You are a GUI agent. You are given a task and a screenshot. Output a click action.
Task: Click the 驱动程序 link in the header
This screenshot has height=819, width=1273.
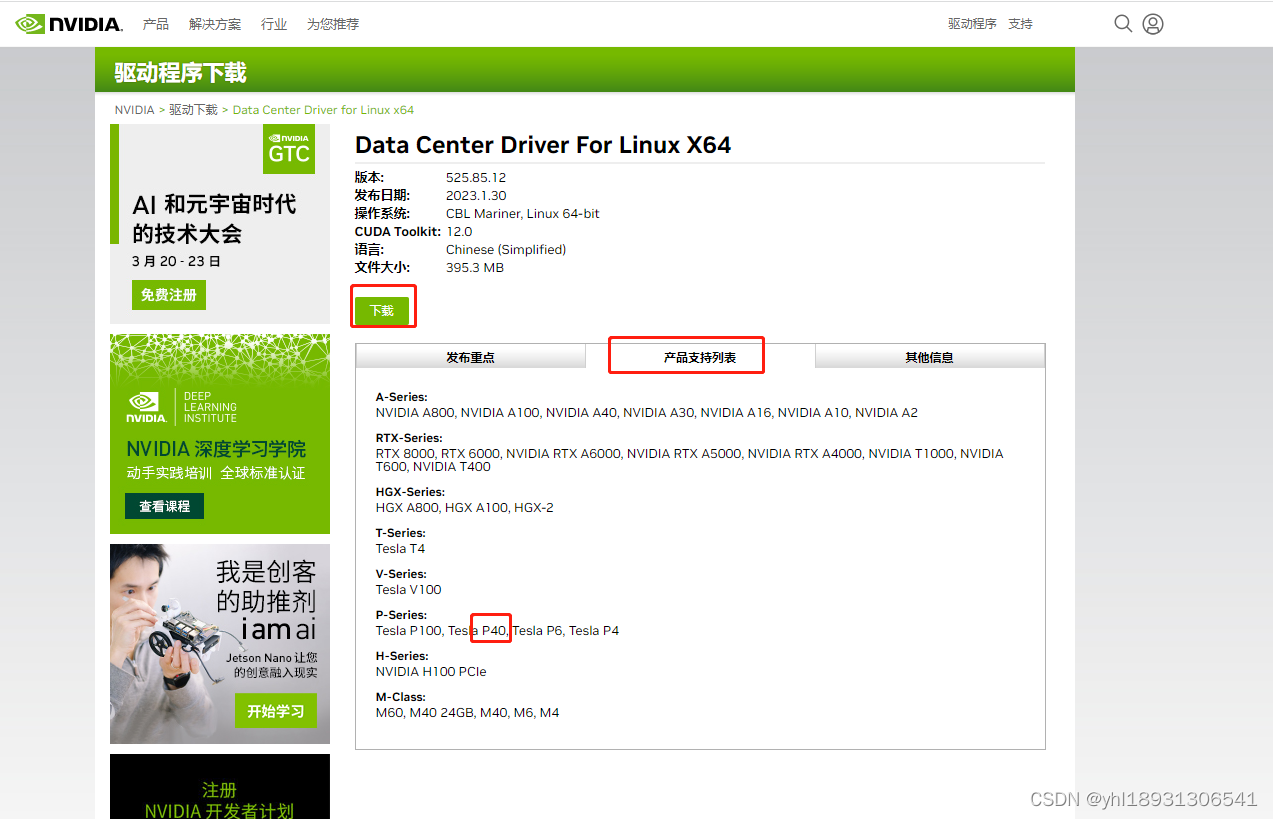[x=971, y=23]
